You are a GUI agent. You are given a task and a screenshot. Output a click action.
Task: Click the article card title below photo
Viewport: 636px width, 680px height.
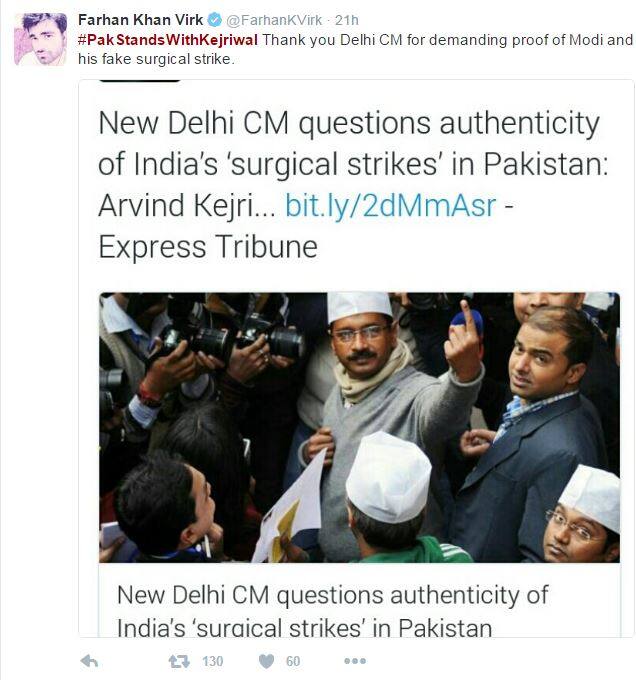333,611
